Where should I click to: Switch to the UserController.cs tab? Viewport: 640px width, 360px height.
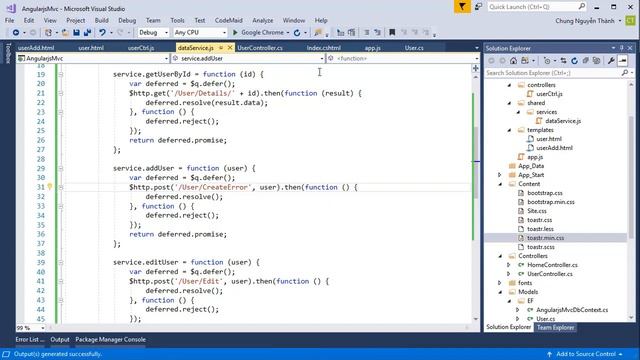[x=260, y=48]
